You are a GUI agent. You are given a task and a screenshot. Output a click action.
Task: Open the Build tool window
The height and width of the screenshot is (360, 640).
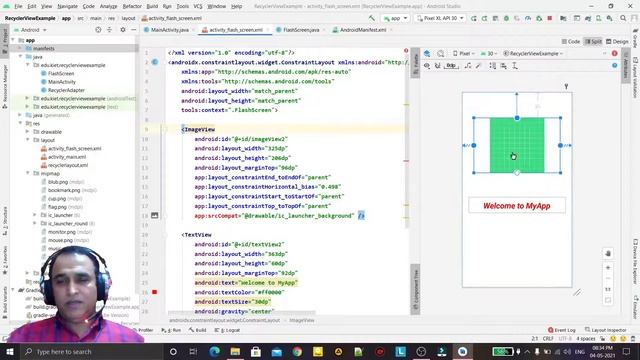(x=198, y=330)
